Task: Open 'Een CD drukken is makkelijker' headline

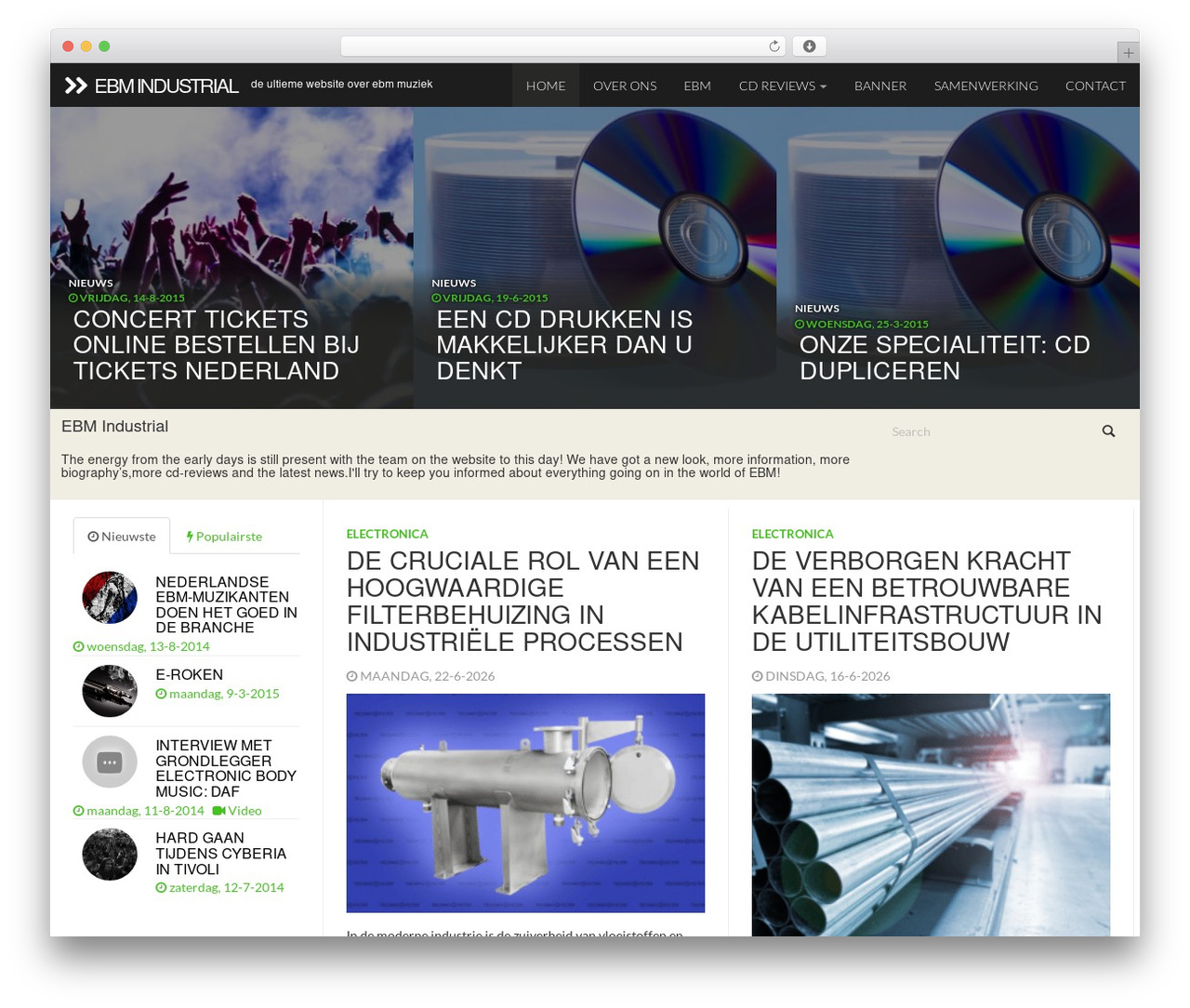Action: coord(564,345)
